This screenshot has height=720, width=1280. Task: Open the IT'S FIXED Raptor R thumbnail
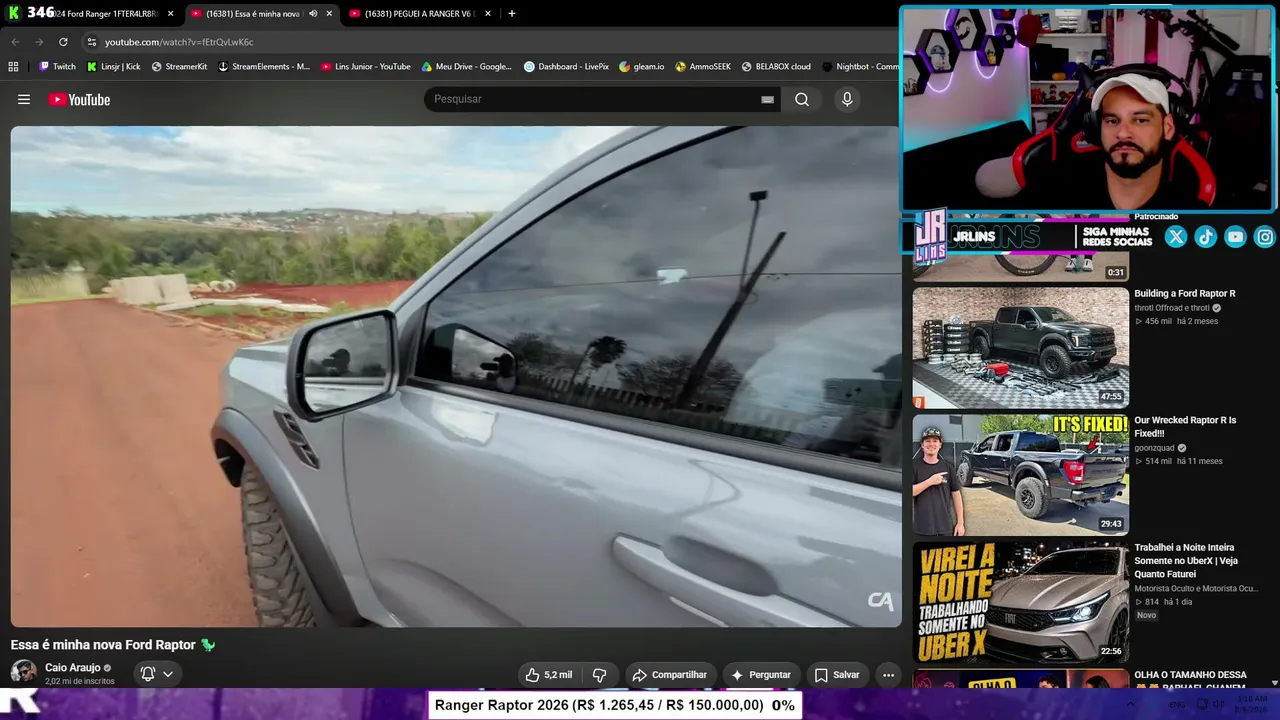tap(1020, 475)
